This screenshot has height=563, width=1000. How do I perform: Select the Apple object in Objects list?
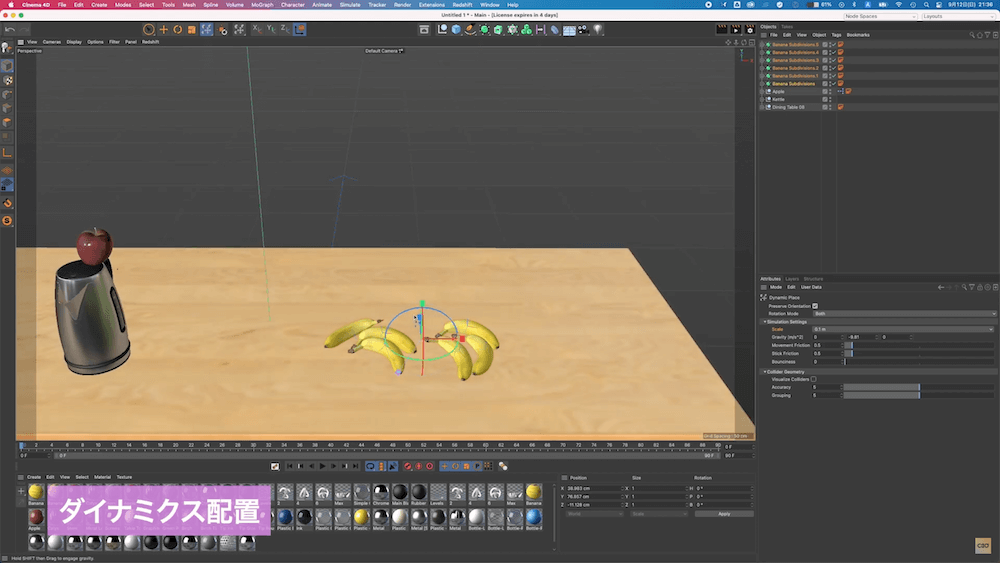(x=778, y=91)
